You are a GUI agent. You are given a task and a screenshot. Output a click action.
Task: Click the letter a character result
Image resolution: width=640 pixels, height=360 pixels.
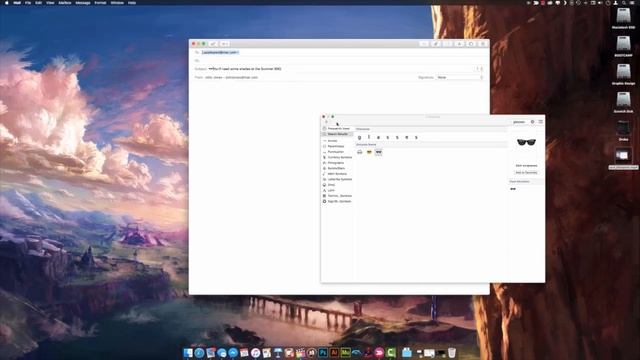378,137
